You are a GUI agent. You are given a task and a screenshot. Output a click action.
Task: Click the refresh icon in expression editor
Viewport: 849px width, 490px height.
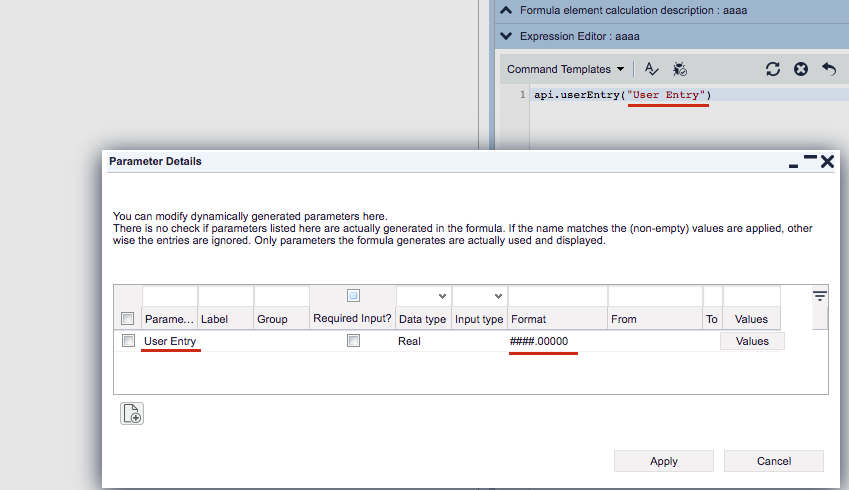[772, 69]
